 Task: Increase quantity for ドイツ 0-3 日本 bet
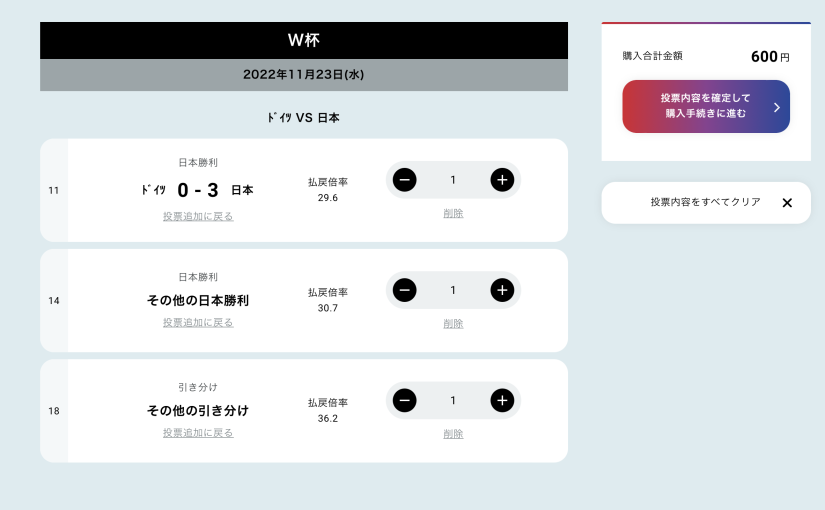click(502, 180)
